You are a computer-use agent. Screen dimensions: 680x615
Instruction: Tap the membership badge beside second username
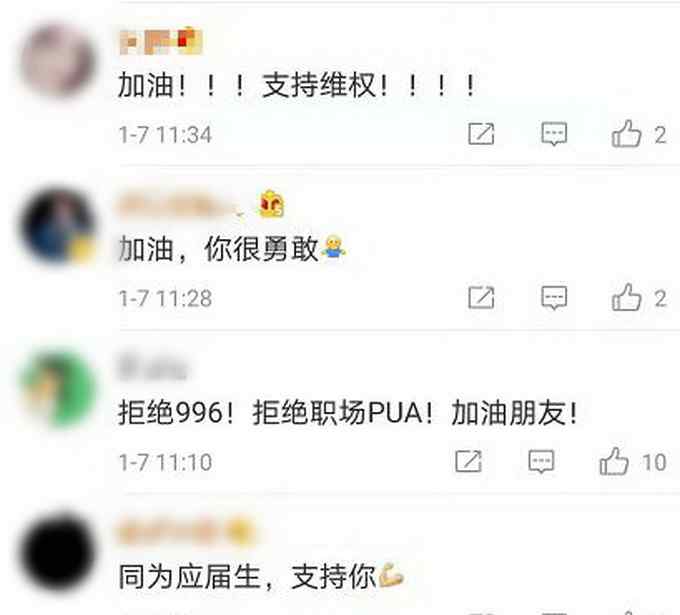tap(271, 204)
